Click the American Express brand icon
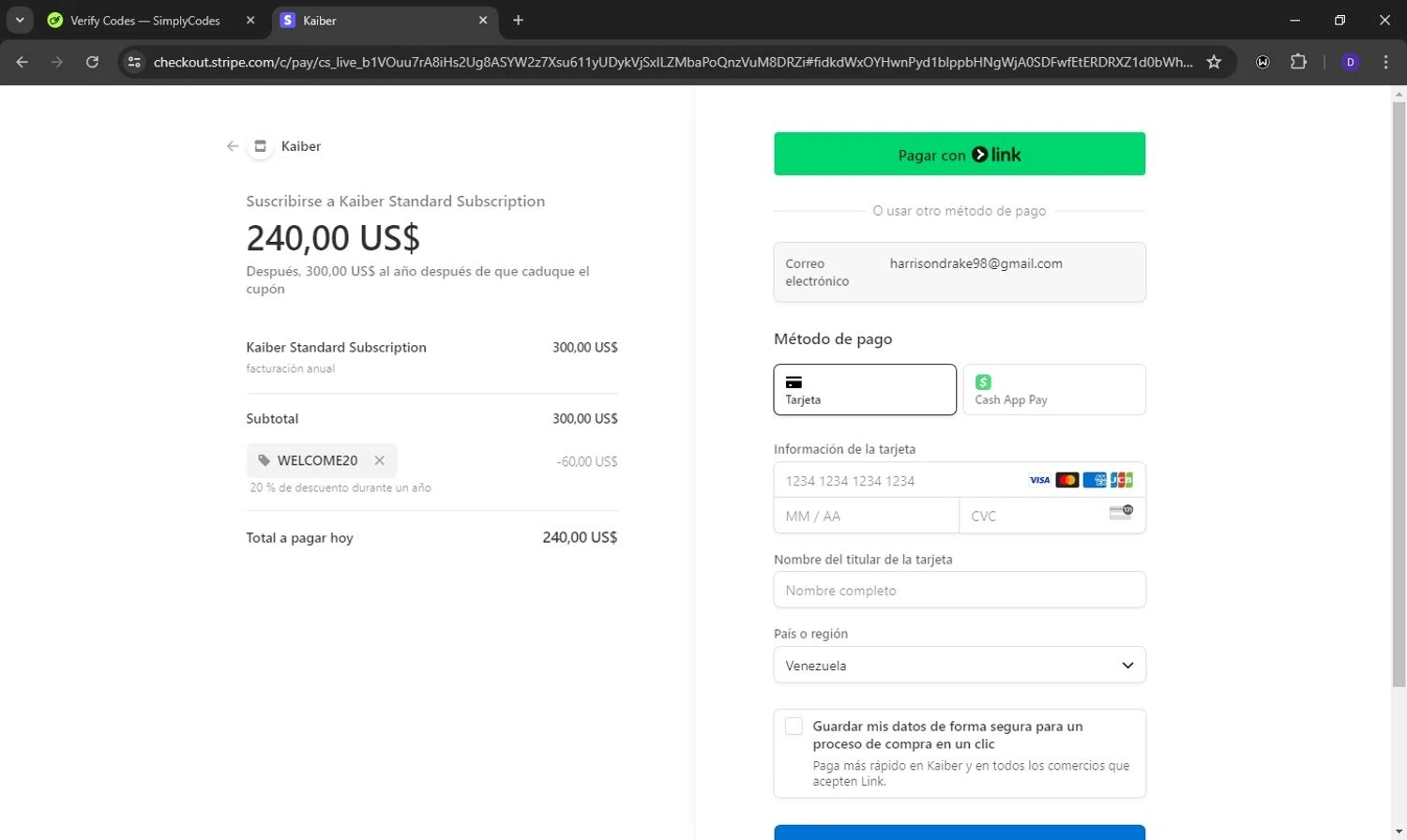Image resolution: width=1407 pixels, height=840 pixels. 1094,480
